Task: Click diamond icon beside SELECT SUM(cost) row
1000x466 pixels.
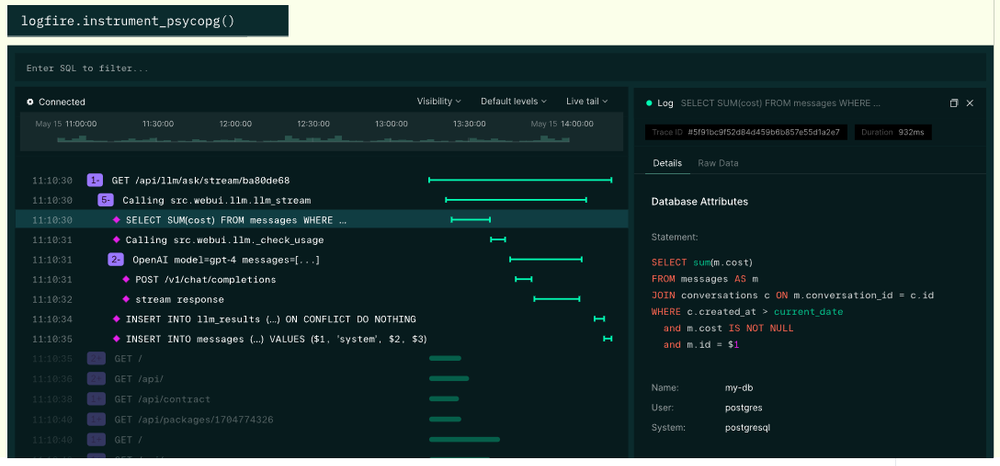Action: coord(116,220)
